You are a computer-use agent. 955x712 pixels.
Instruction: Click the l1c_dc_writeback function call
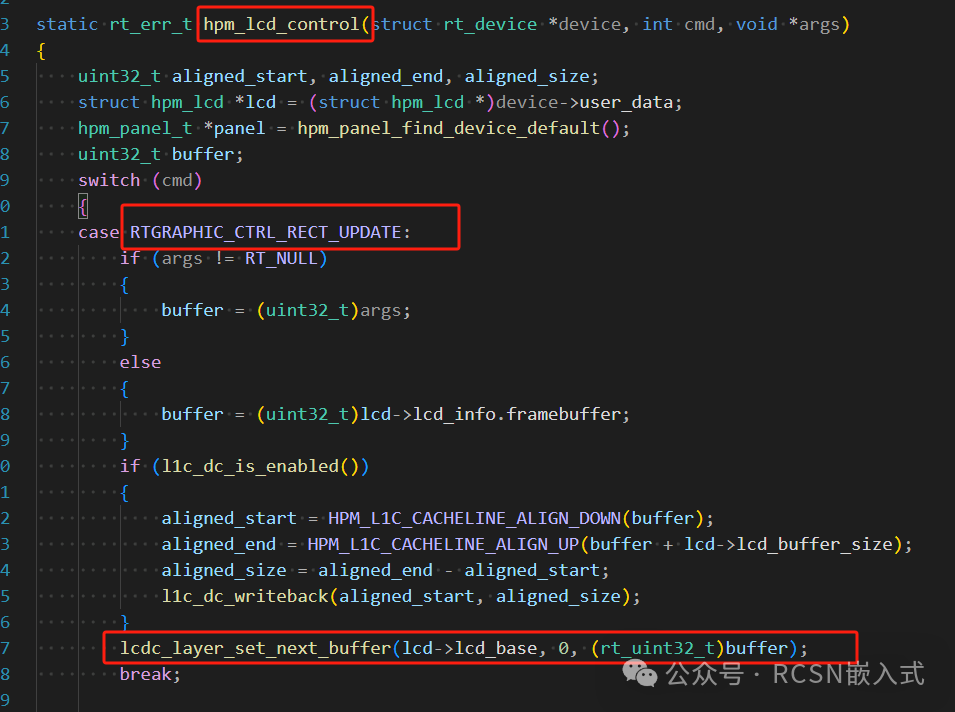[245, 596]
